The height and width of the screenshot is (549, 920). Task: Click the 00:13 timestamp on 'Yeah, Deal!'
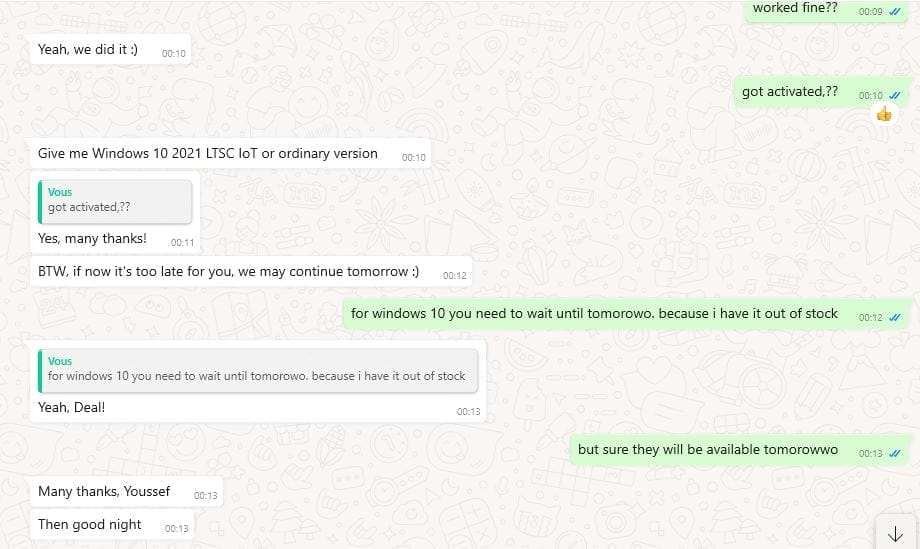(468, 412)
